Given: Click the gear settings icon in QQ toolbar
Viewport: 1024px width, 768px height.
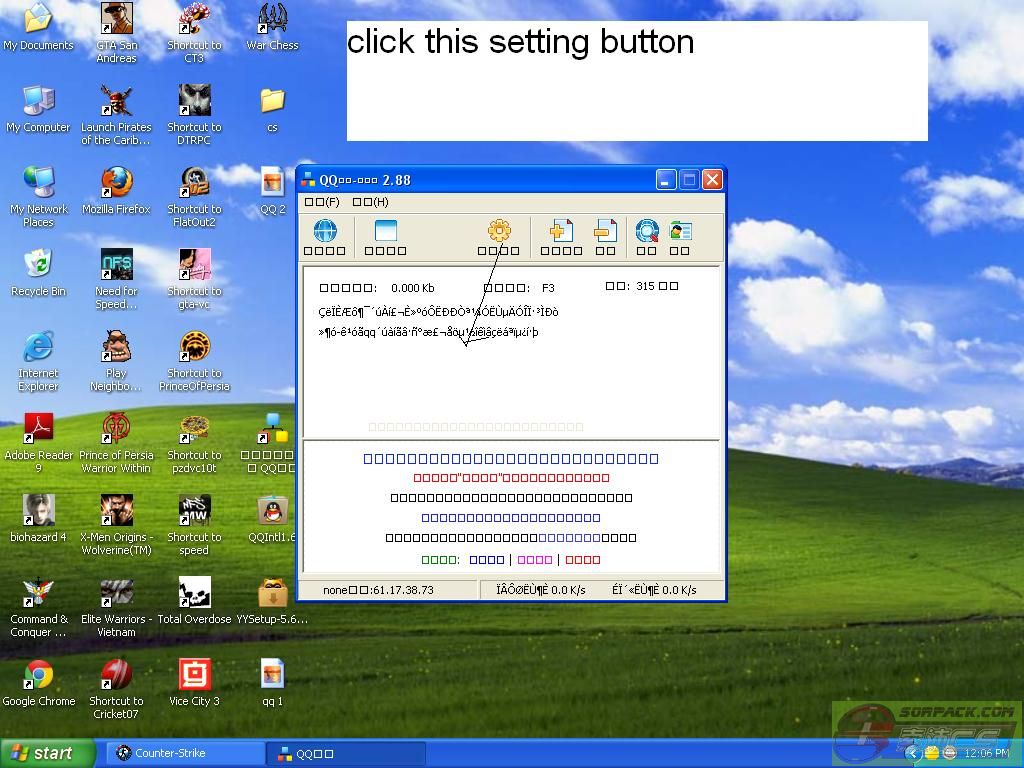Looking at the screenshot, I should click(x=499, y=231).
